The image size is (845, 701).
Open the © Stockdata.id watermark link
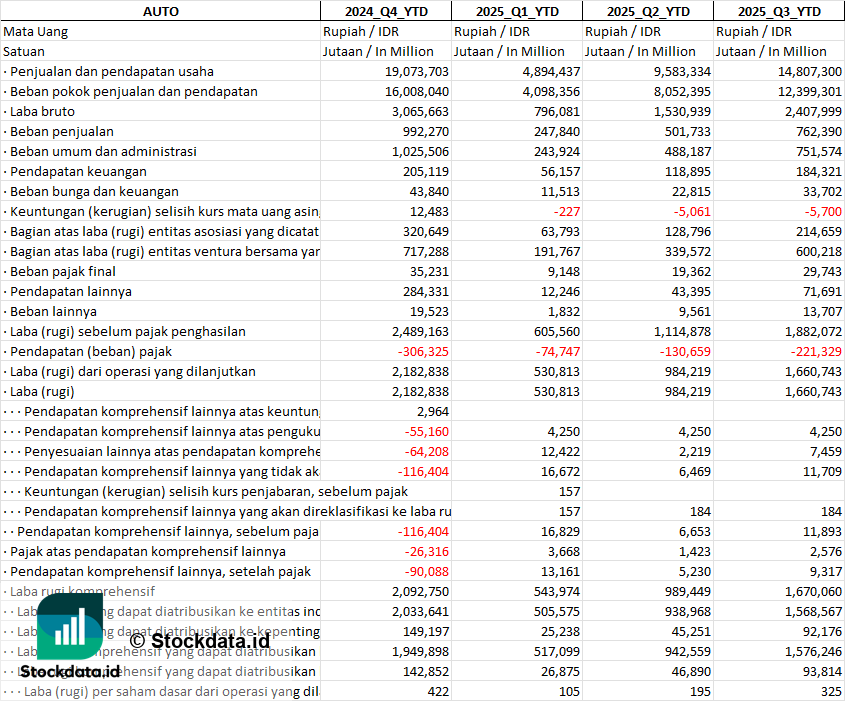pos(199,640)
